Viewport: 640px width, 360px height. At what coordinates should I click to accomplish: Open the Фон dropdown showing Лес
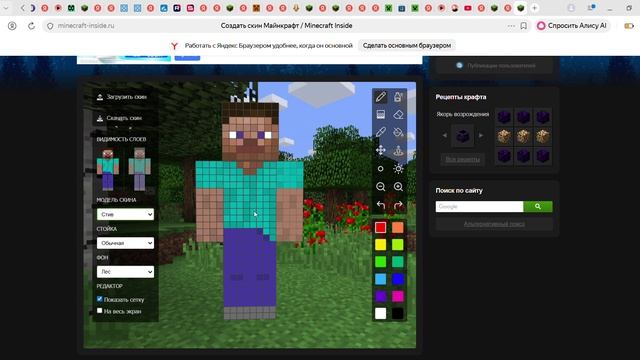tap(125, 271)
